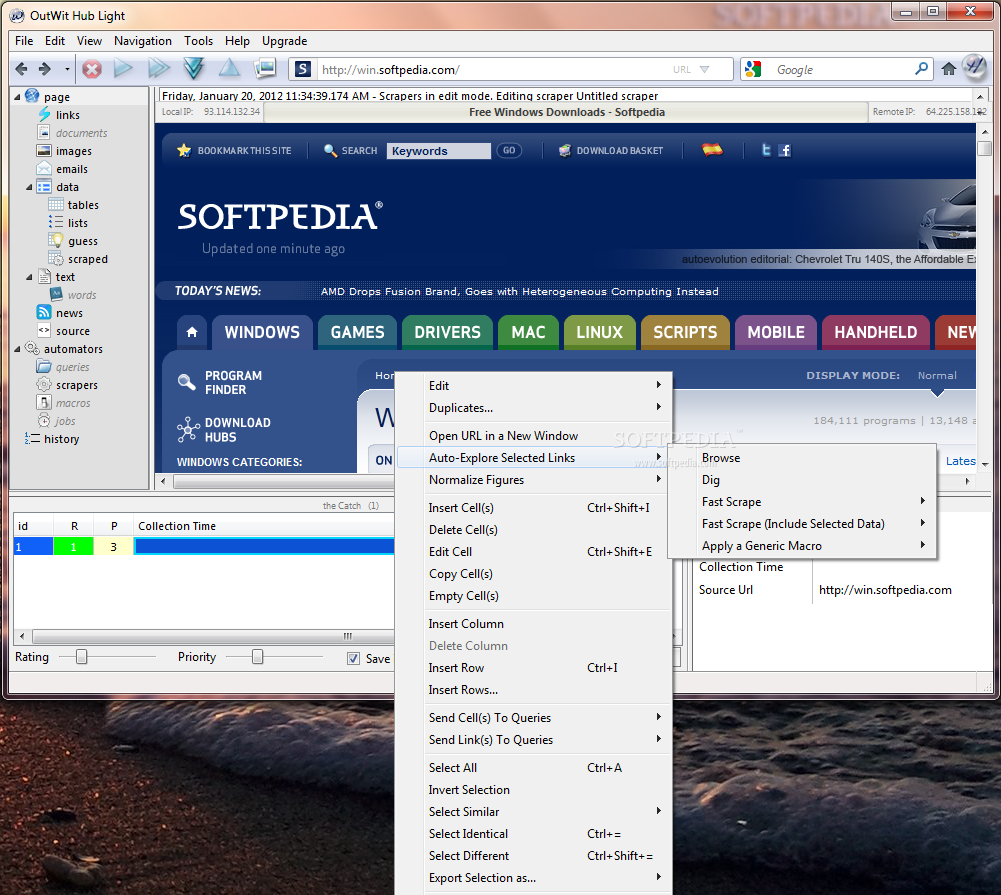The image size is (1001, 895).
Task: Open scrapers under automators
Action: point(77,385)
